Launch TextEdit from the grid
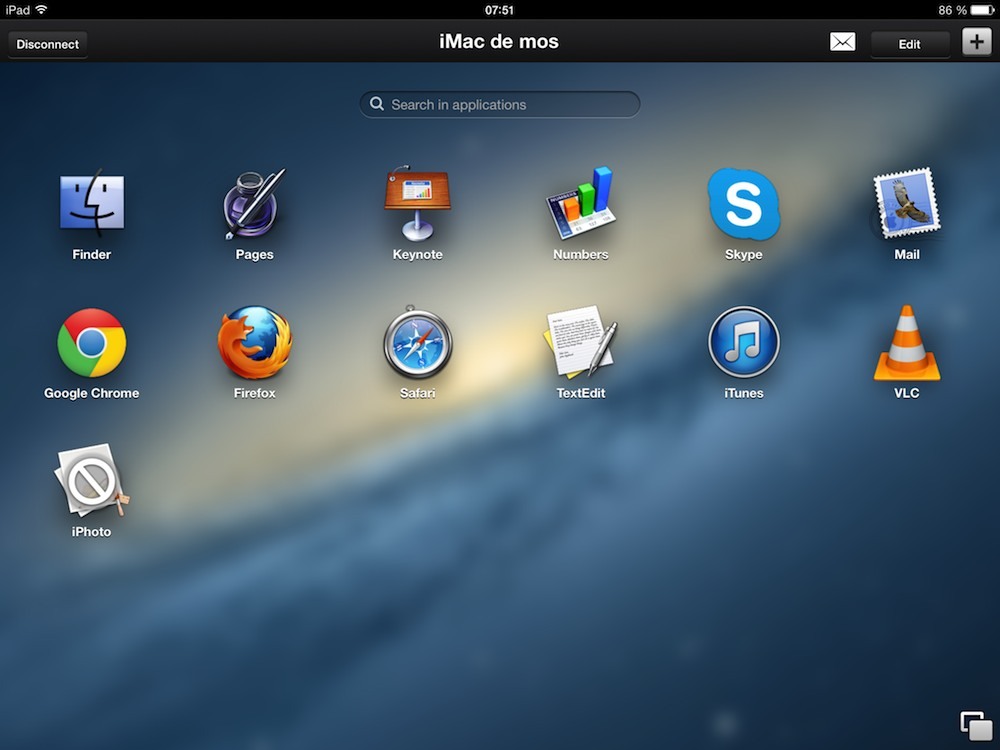The height and width of the screenshot is (750, 1000). coord(580,341)
